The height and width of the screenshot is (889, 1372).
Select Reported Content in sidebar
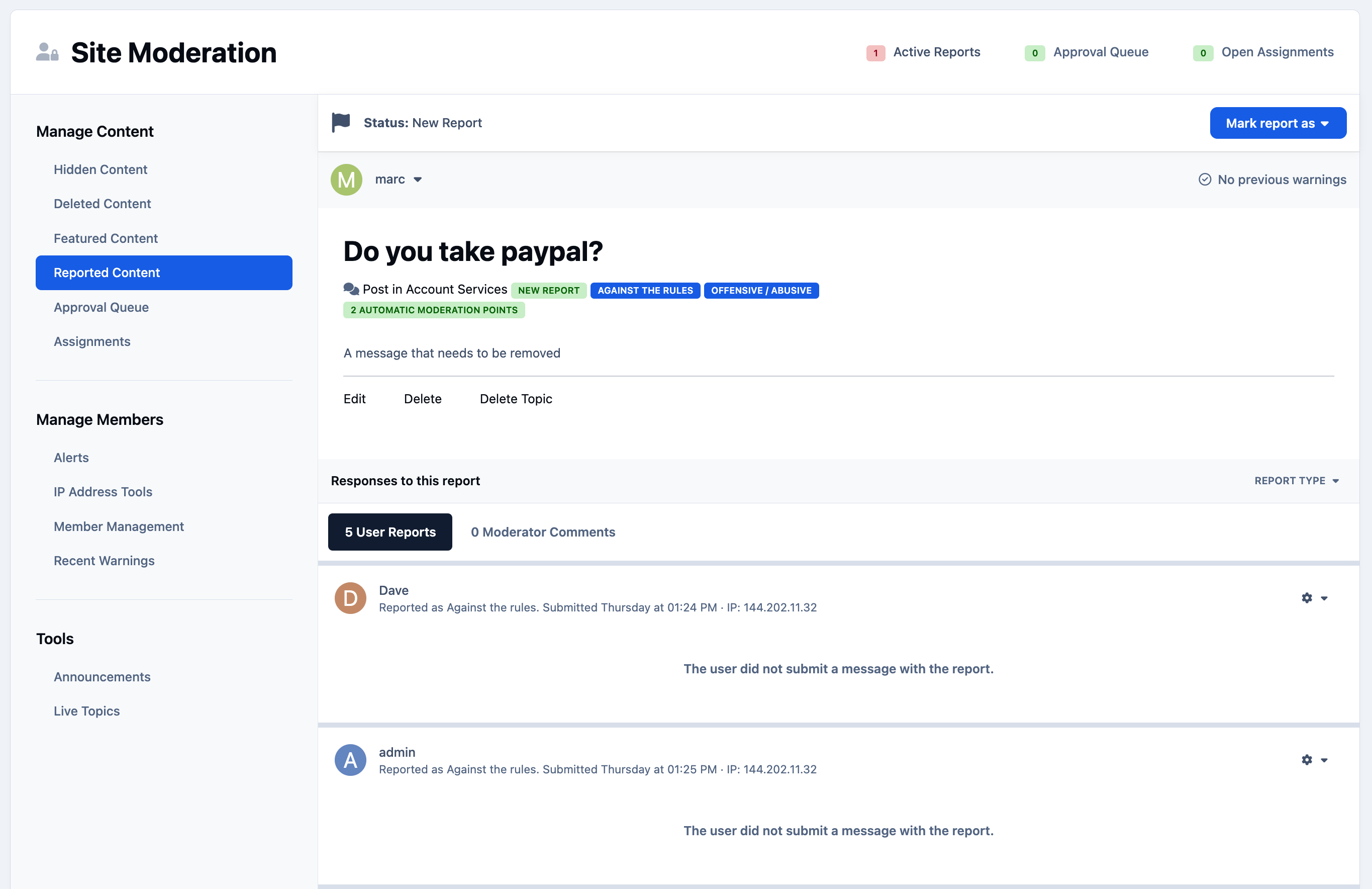click(164, 273)
